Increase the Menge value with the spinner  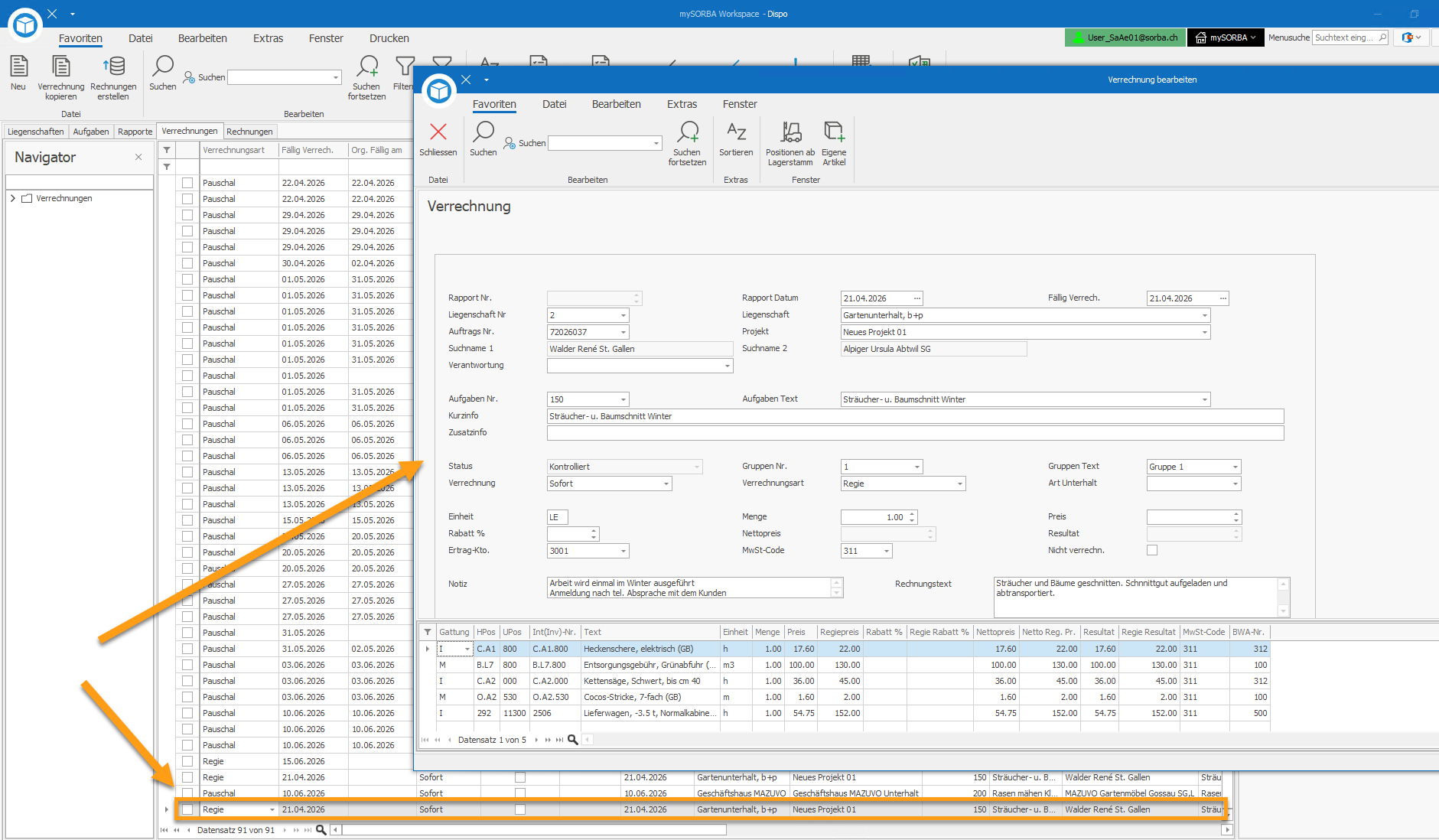click(913, 514)
